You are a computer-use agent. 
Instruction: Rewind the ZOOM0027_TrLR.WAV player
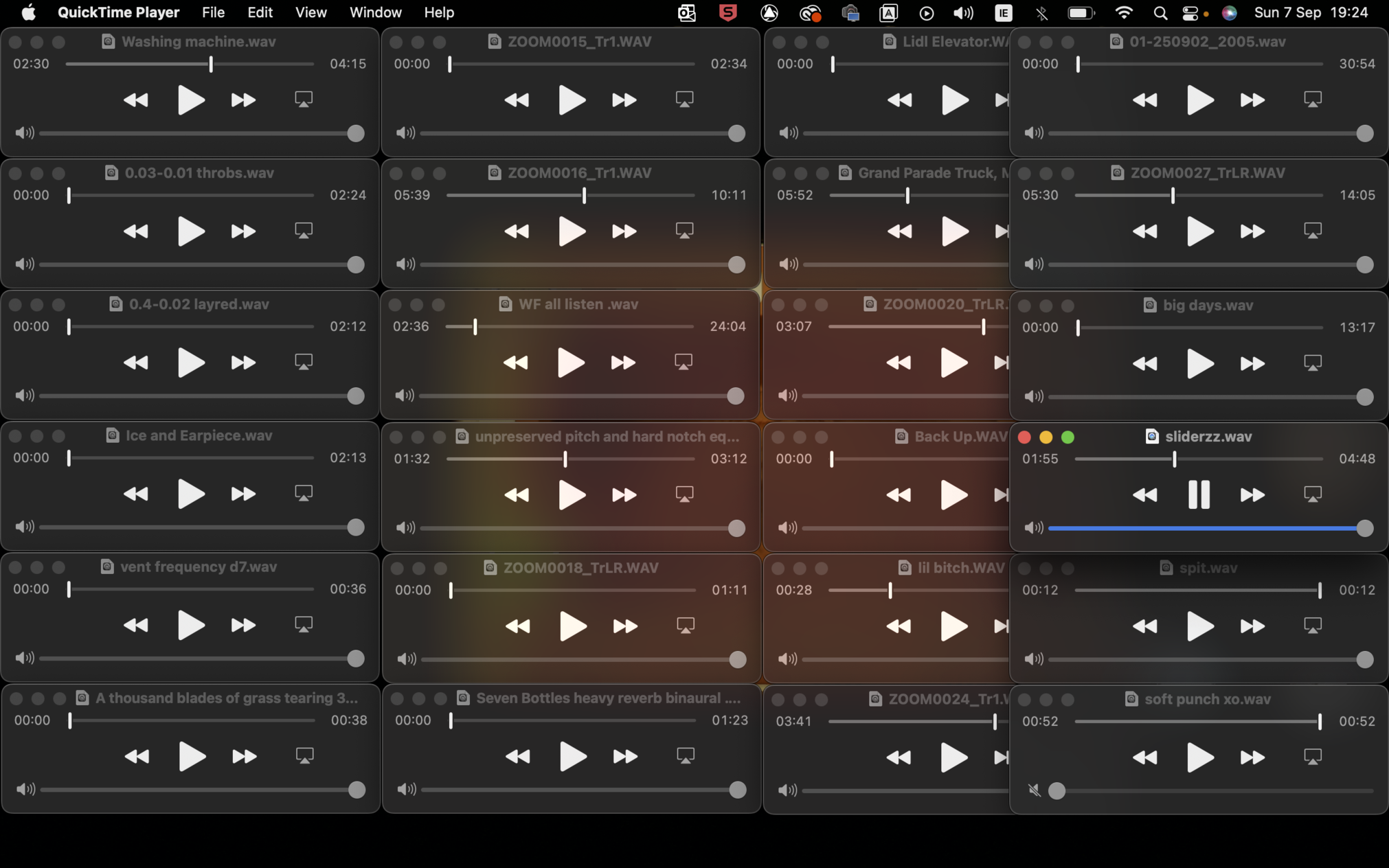1144,232
